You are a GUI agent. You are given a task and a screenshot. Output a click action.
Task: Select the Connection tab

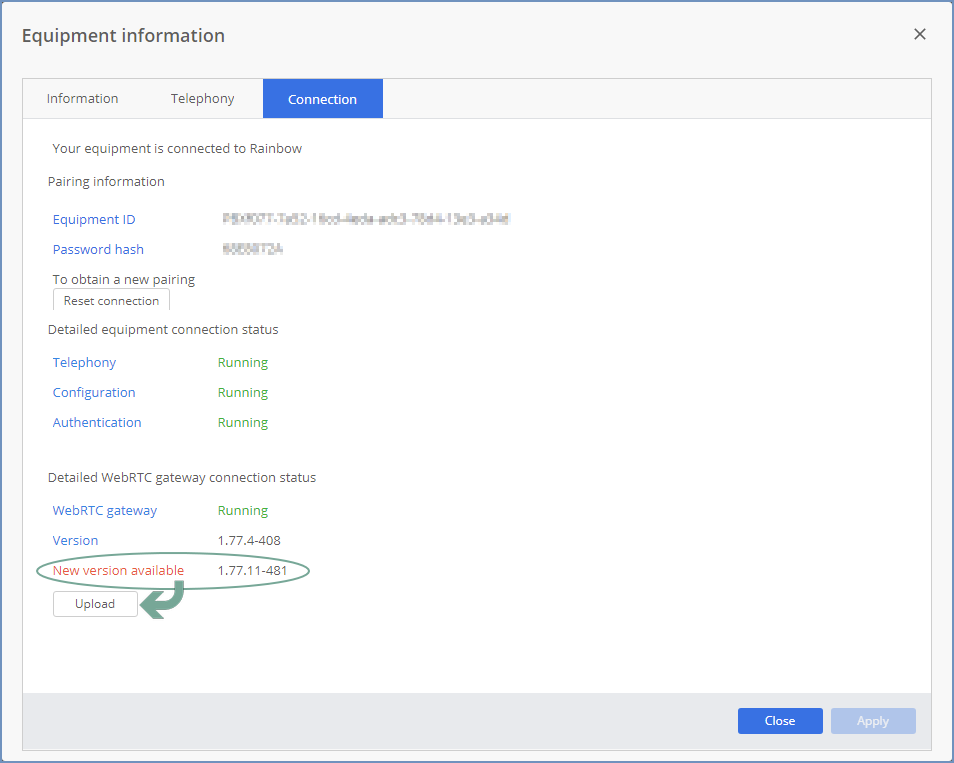click(x=322, y=99)
